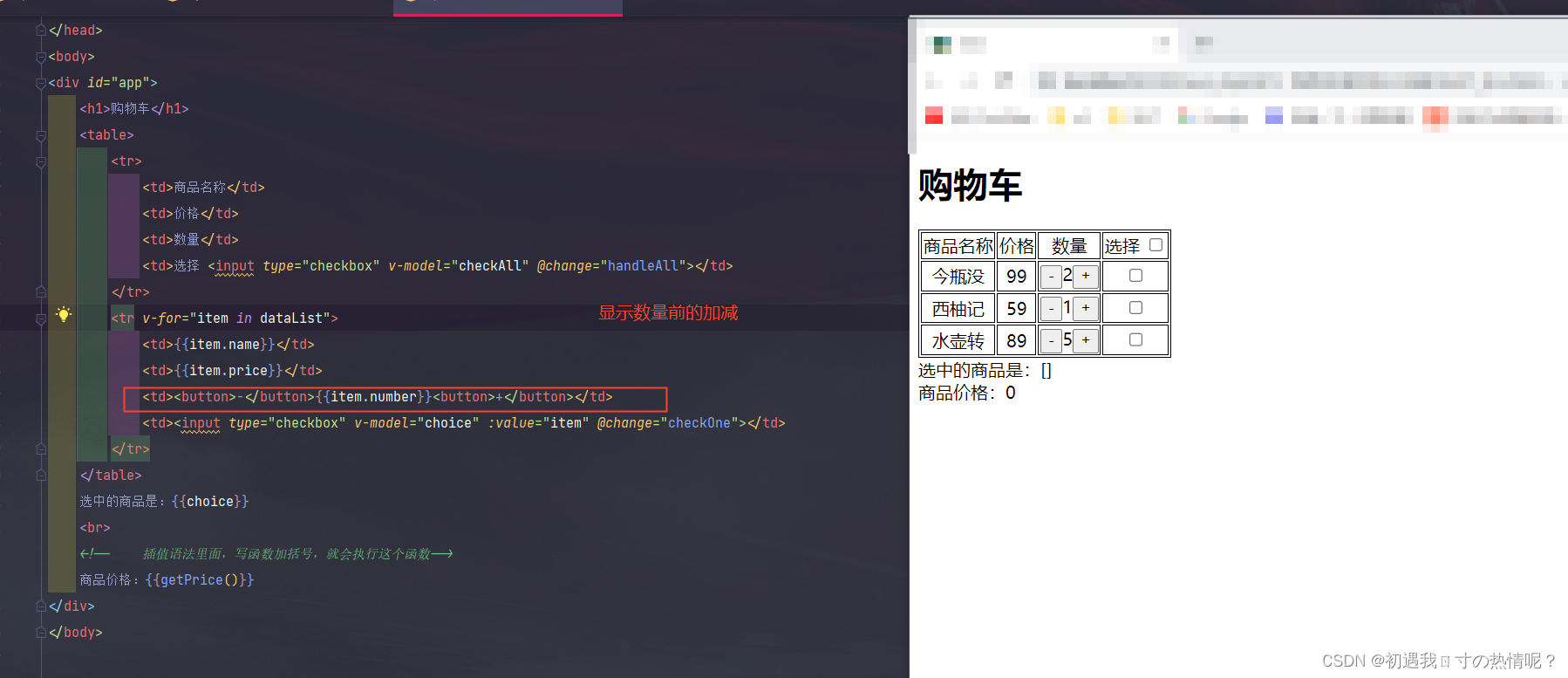Click the {{item.price}} code line
Viewport: 1568px width, 678px height.
(x=232, y=371)
